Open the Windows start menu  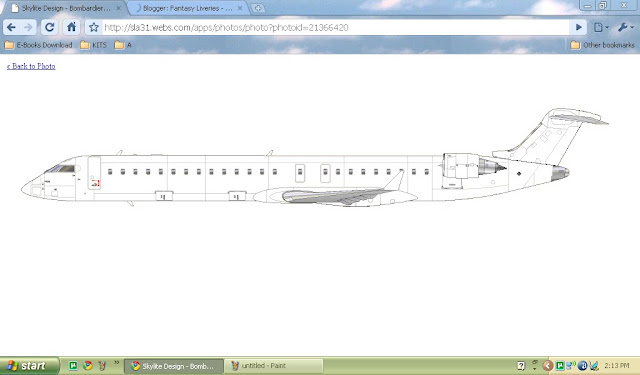pyautogui.click(x=29, y=366)
